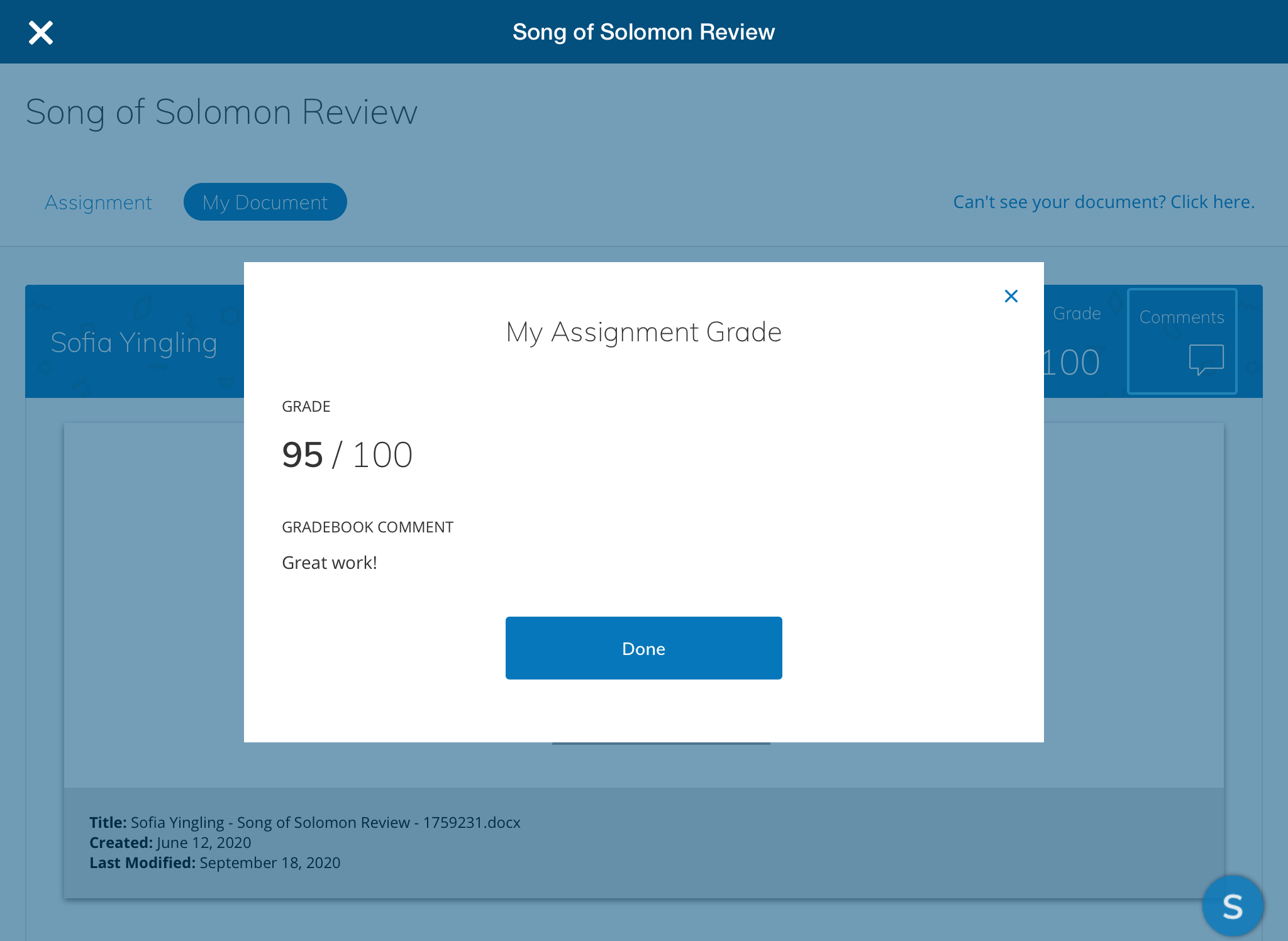The height and width of the screenshot is (941, 1288).
Task: Click the GRADEBOOK COMMENT label
Action: click(x=367, y=527)
